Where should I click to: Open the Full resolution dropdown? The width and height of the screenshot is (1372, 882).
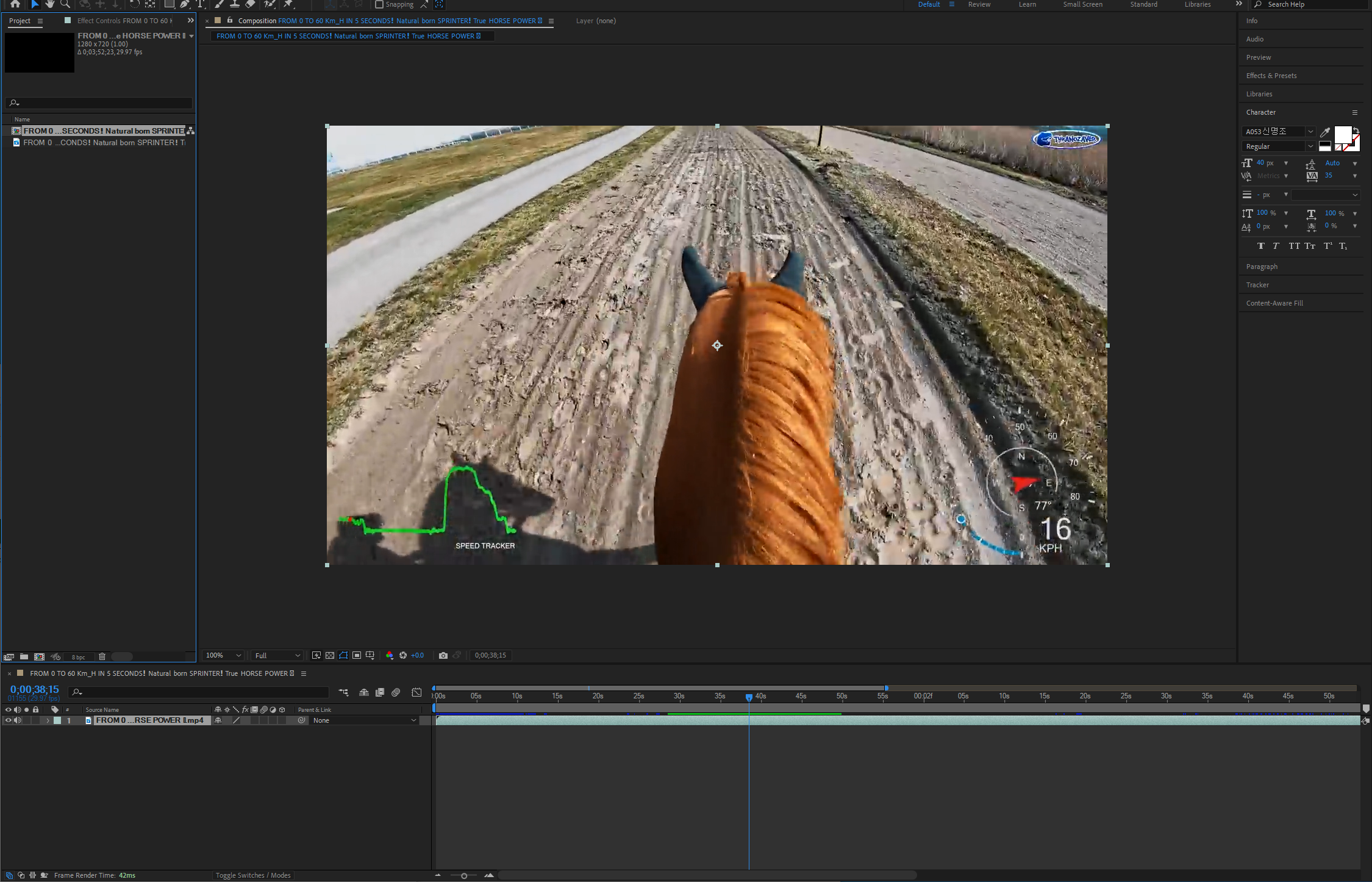point(277,655)
